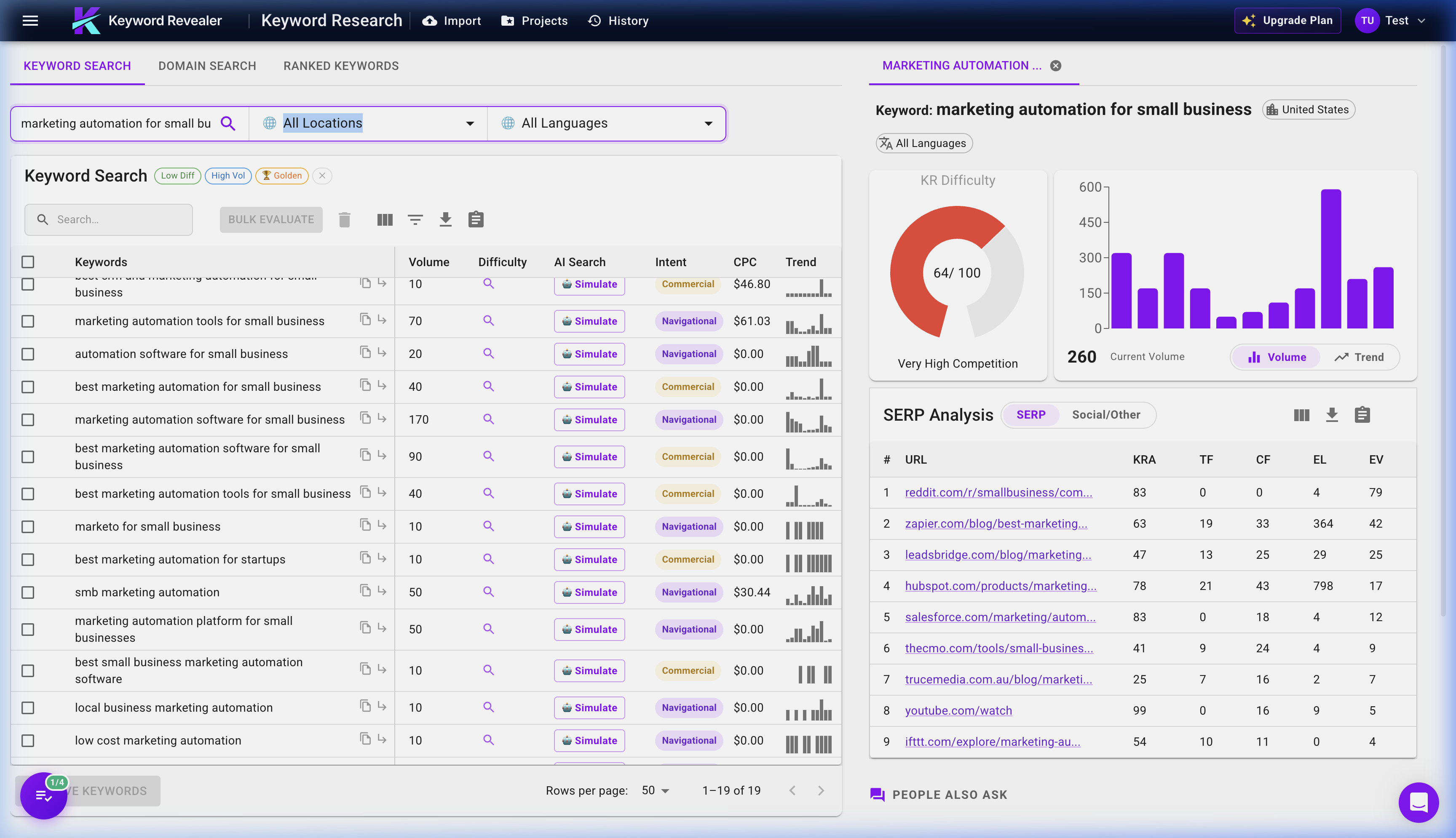Open the hamburger navigation menu
Image resolution: width=1456 pixels, height=838 pixels.
coord(30,21)
